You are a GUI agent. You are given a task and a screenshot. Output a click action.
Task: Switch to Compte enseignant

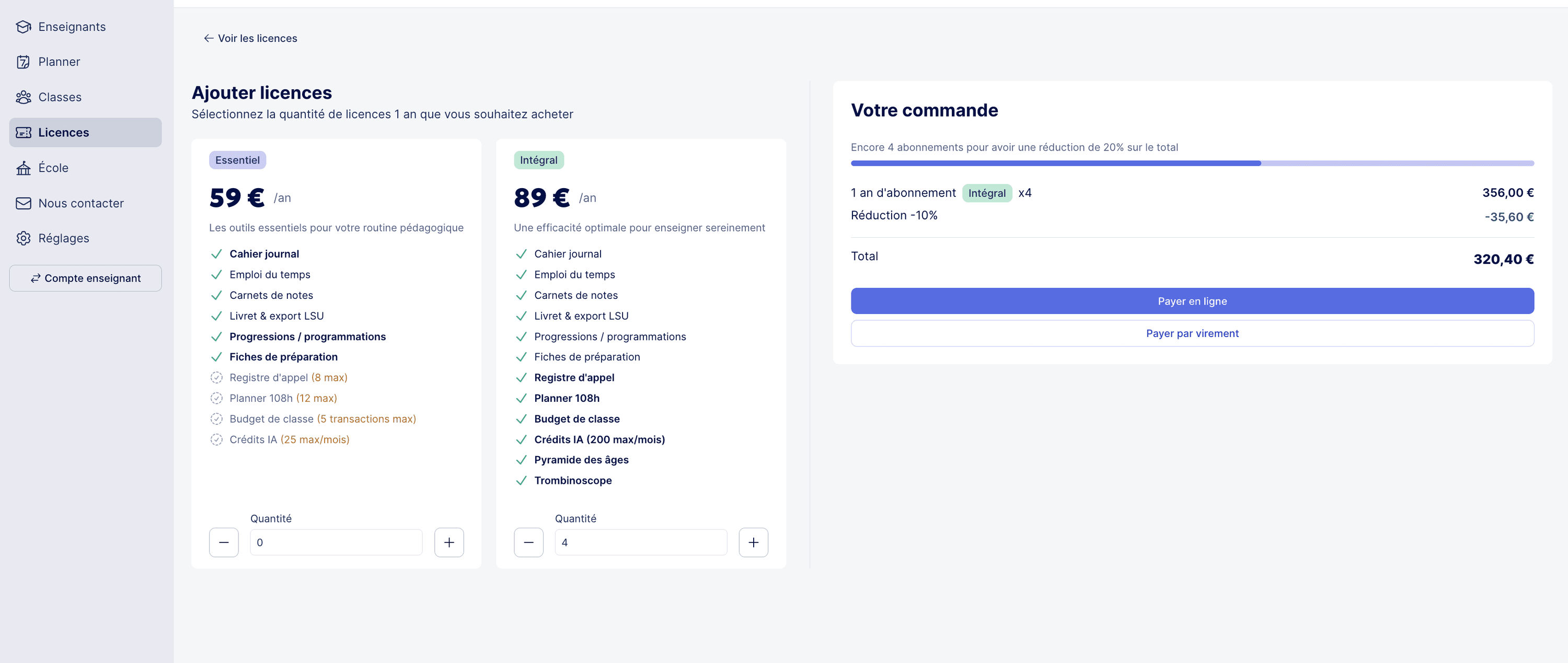[x=85, y=278]
